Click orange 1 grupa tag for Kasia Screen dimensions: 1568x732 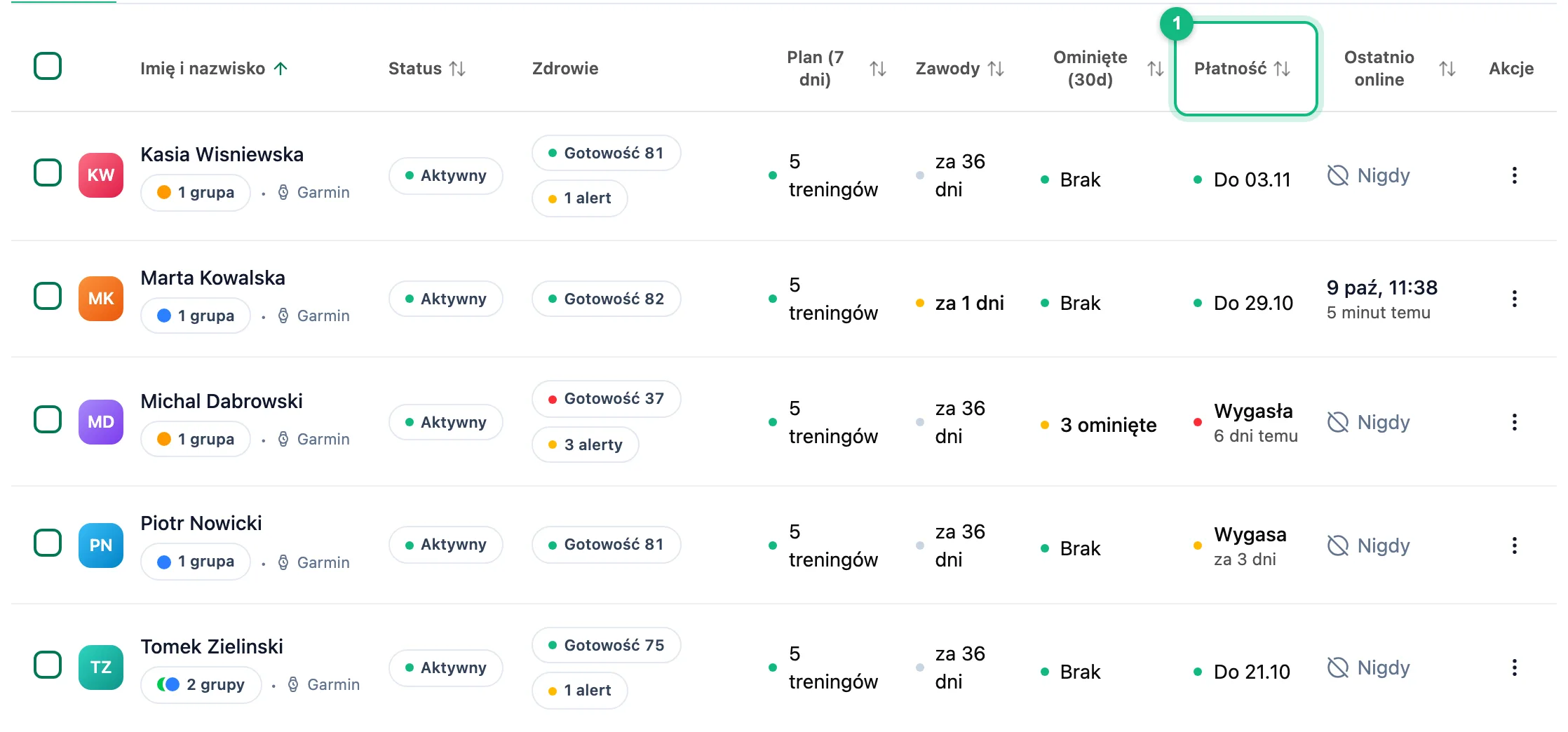tap(196, 192)
